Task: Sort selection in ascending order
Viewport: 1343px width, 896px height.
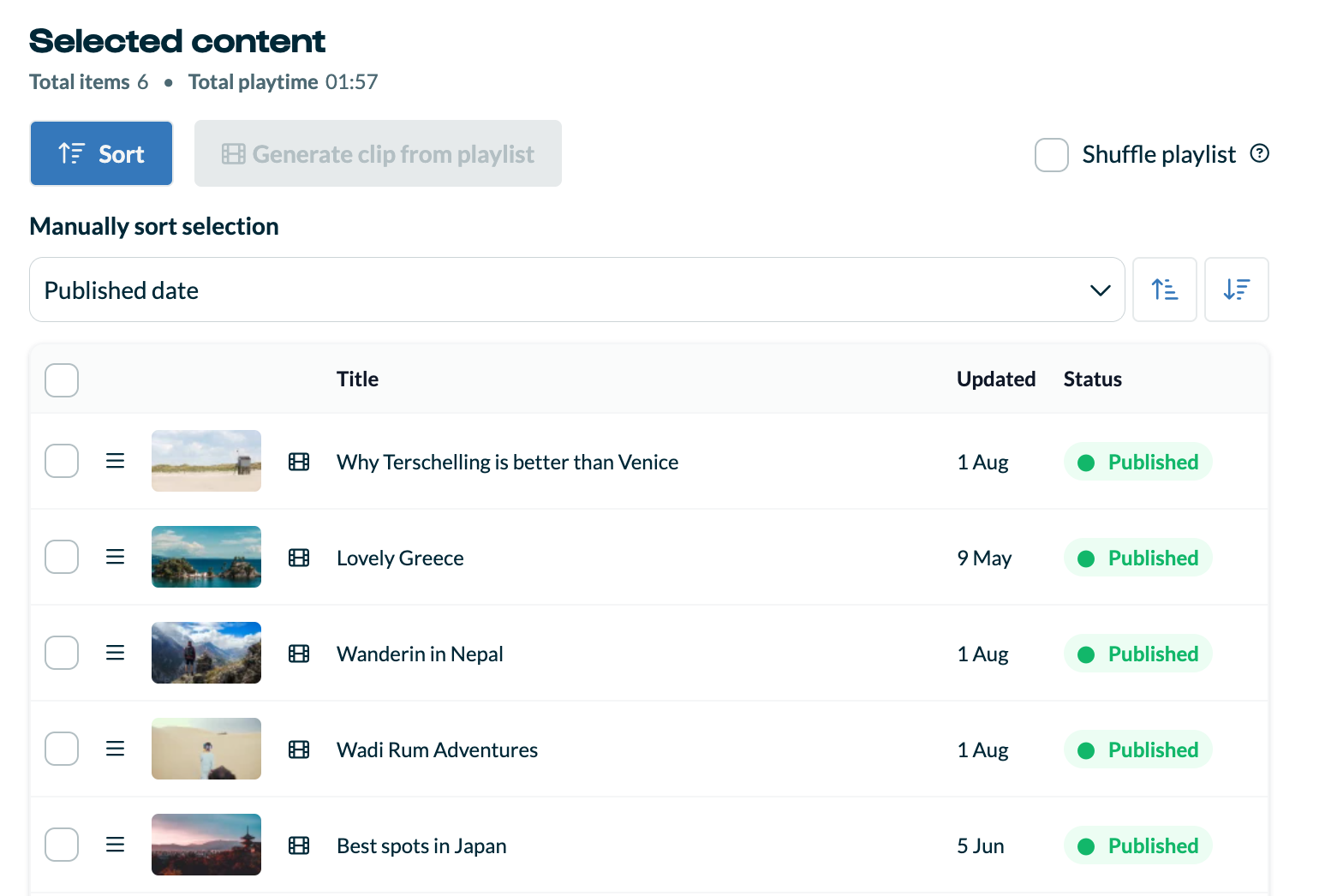Action: point(1164,290)
